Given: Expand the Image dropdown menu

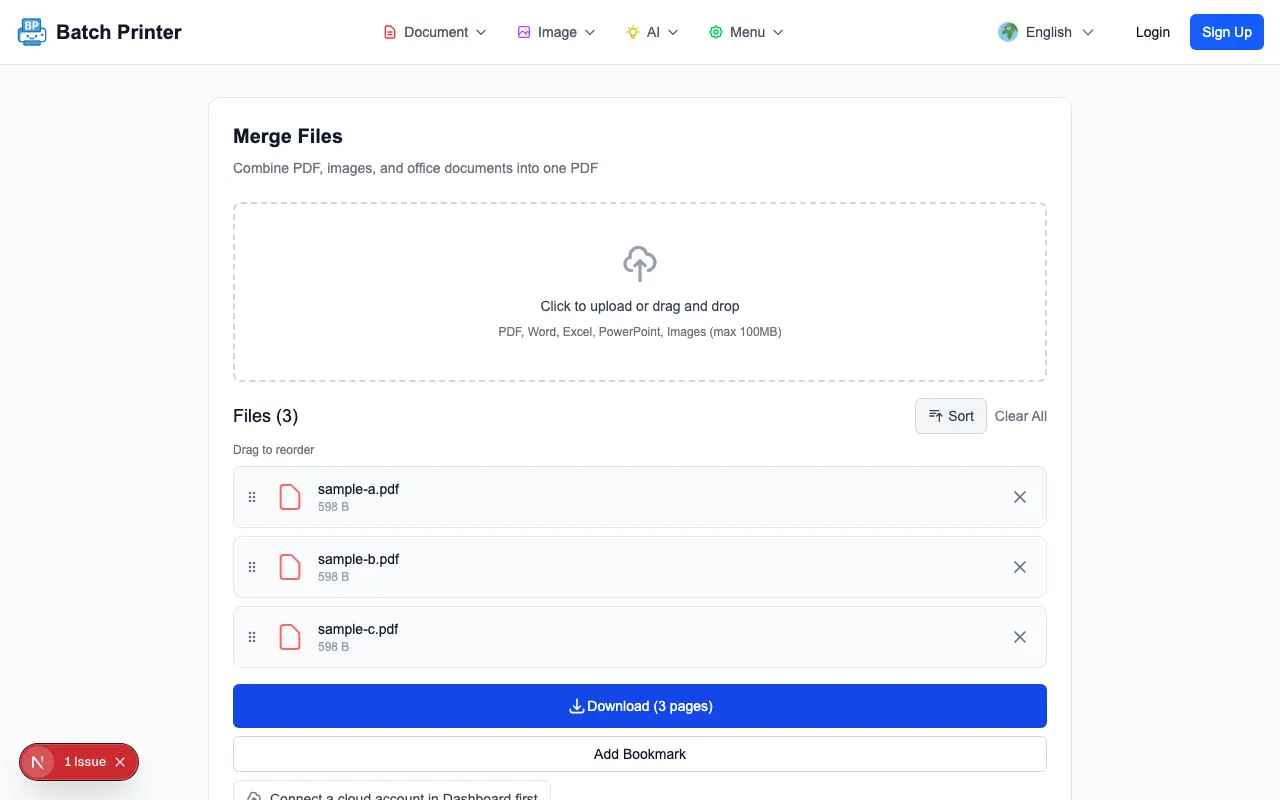Looking at the screenshot, I should pyautogui.click(x=556, y=32).
